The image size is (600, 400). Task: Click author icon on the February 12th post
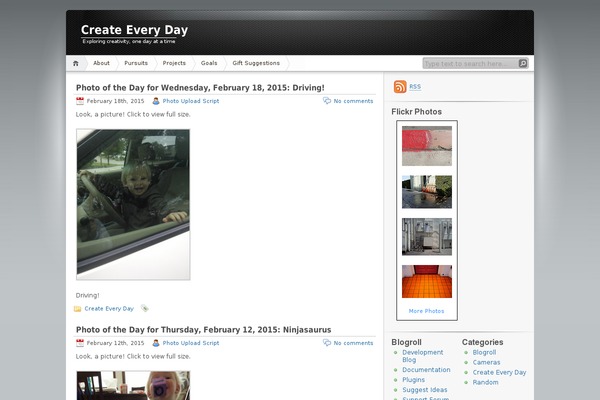point(156,343)
